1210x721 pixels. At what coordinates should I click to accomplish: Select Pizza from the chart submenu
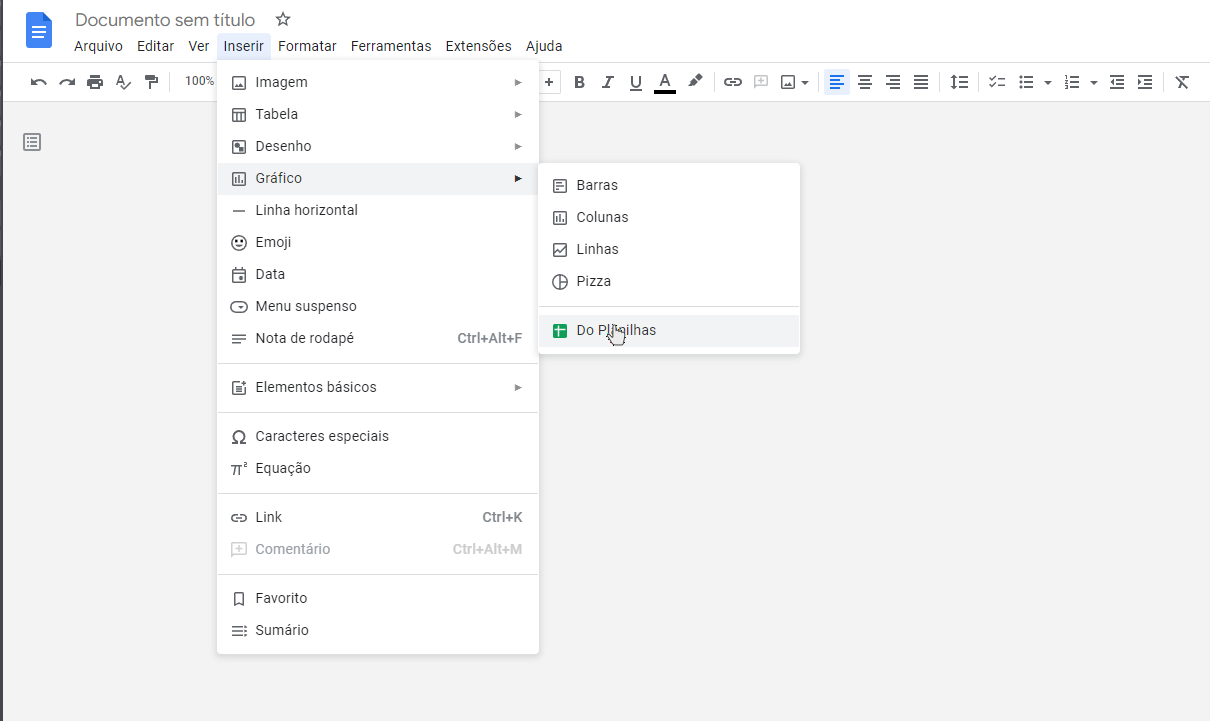(593, 281)
